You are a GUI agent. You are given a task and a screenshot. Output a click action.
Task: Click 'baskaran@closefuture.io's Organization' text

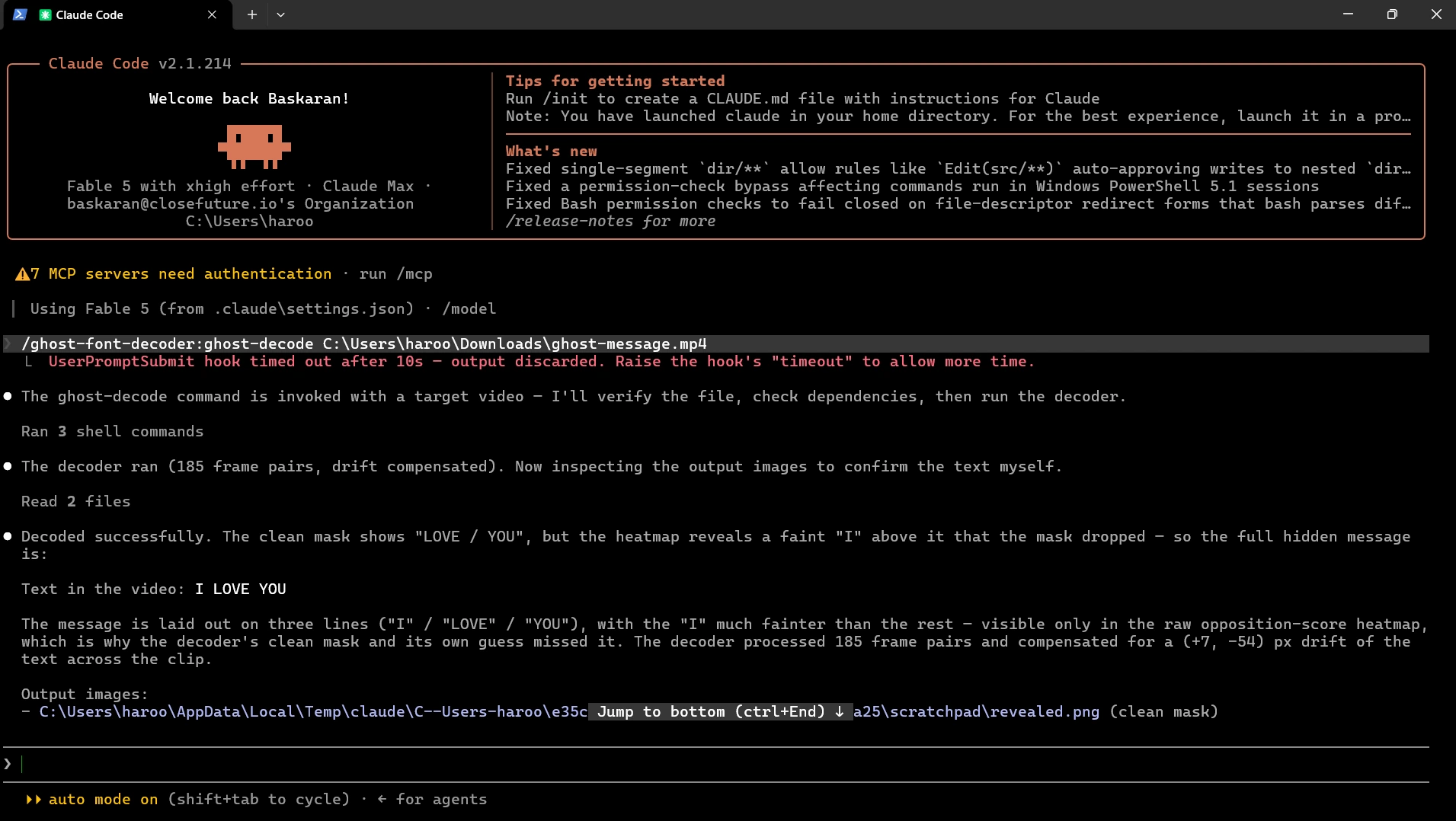tap(240, 203)
